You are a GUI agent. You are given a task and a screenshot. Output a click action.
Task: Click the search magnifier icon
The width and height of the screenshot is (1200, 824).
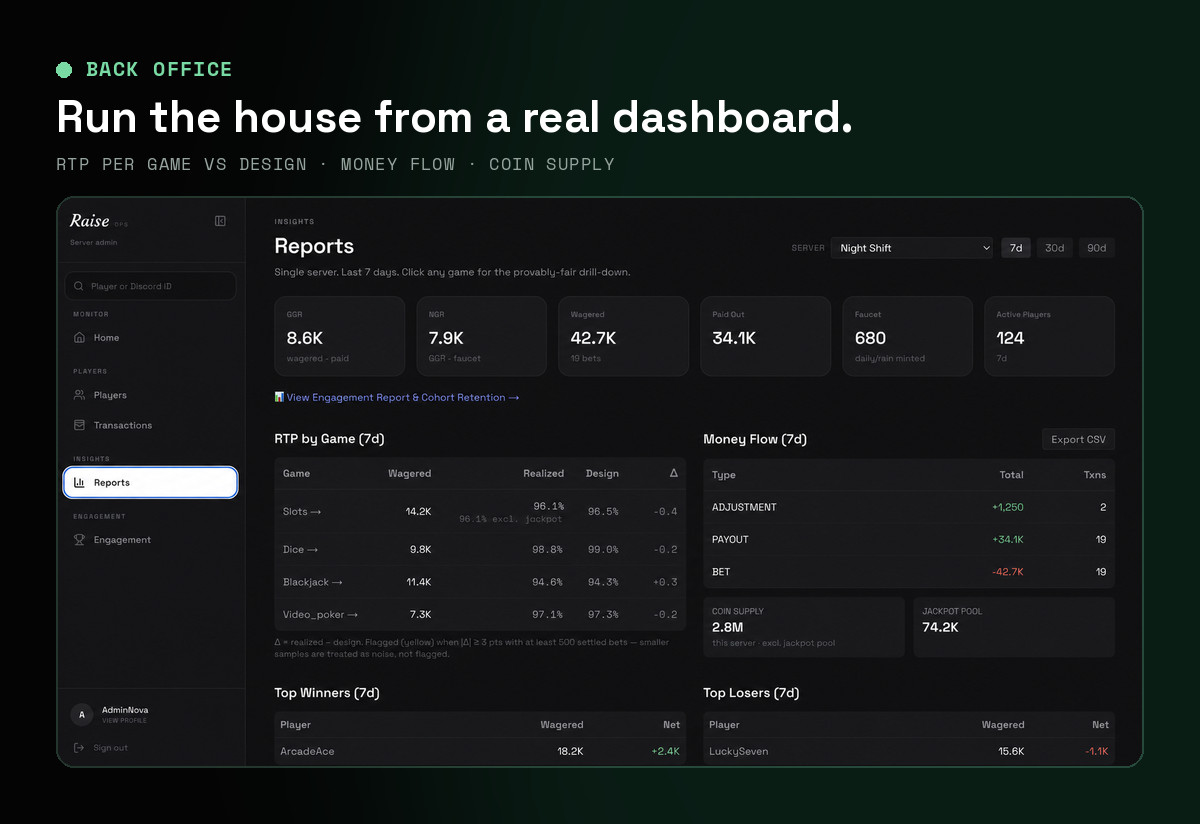pyautogui.click(x=79, y=286)
